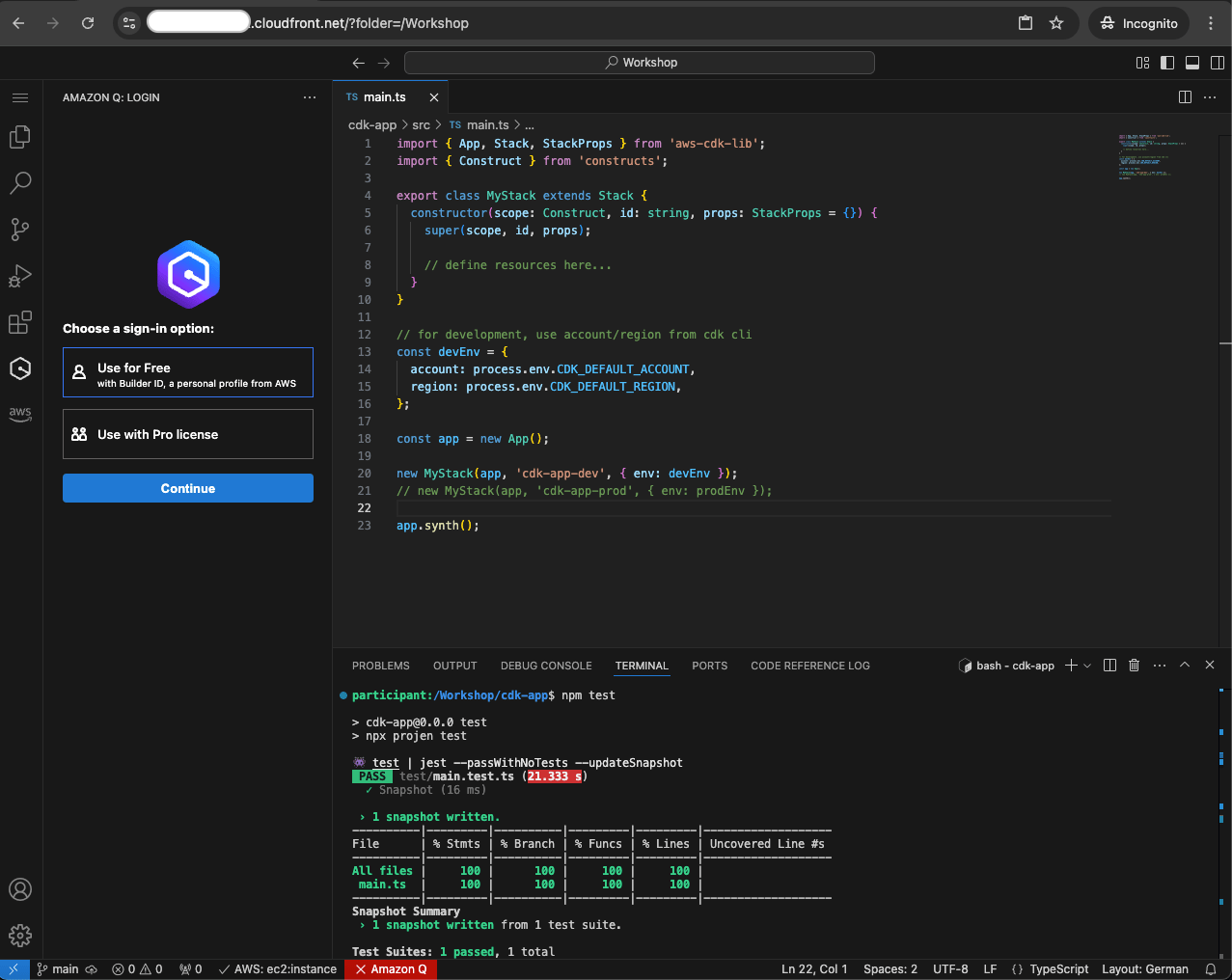Switch to the PROBLEMS panel tab

click(x=381, y=666)
